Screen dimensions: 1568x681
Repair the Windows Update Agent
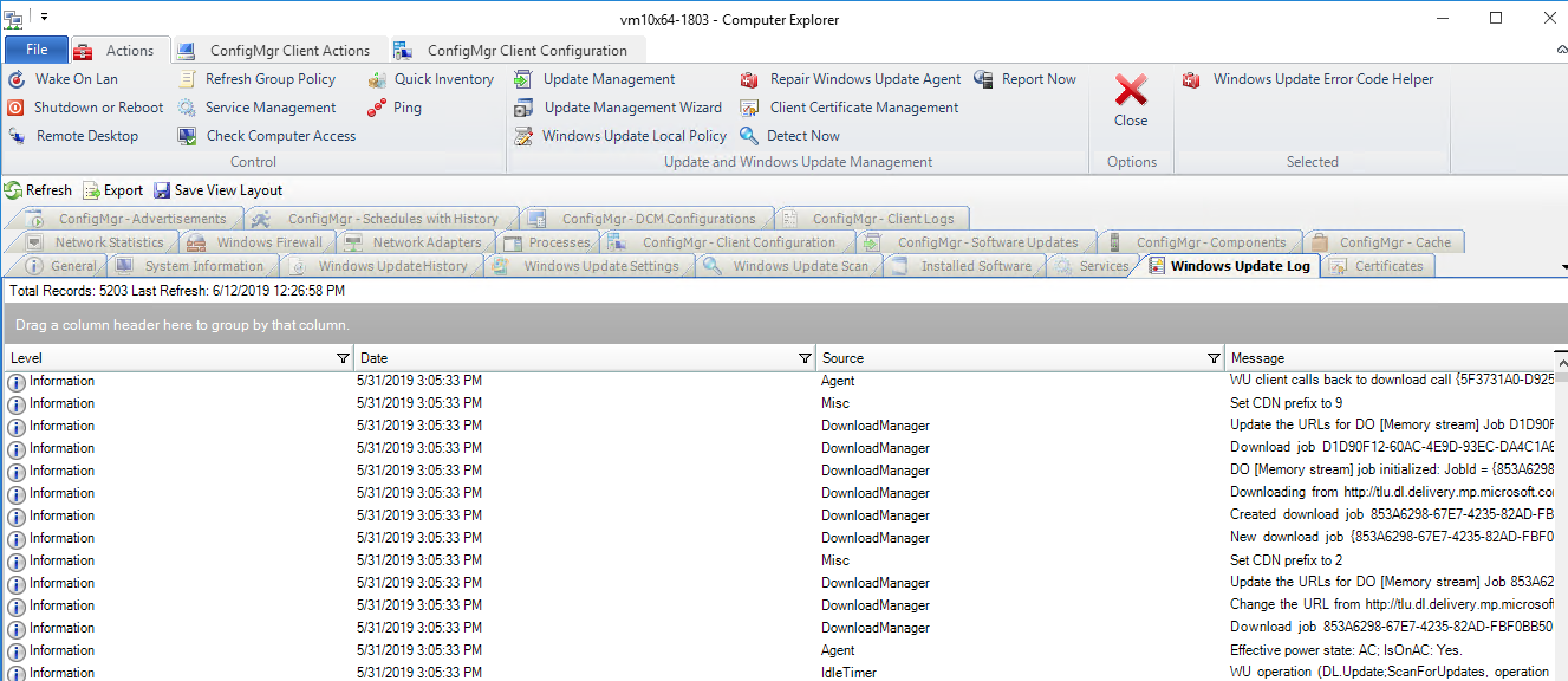(x=864, y=79)
